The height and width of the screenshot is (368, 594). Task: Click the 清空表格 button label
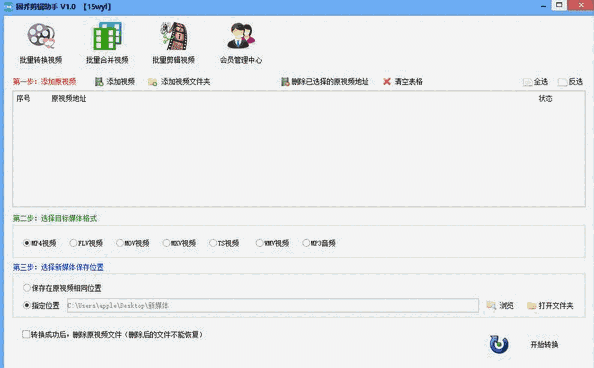point(408,81)
